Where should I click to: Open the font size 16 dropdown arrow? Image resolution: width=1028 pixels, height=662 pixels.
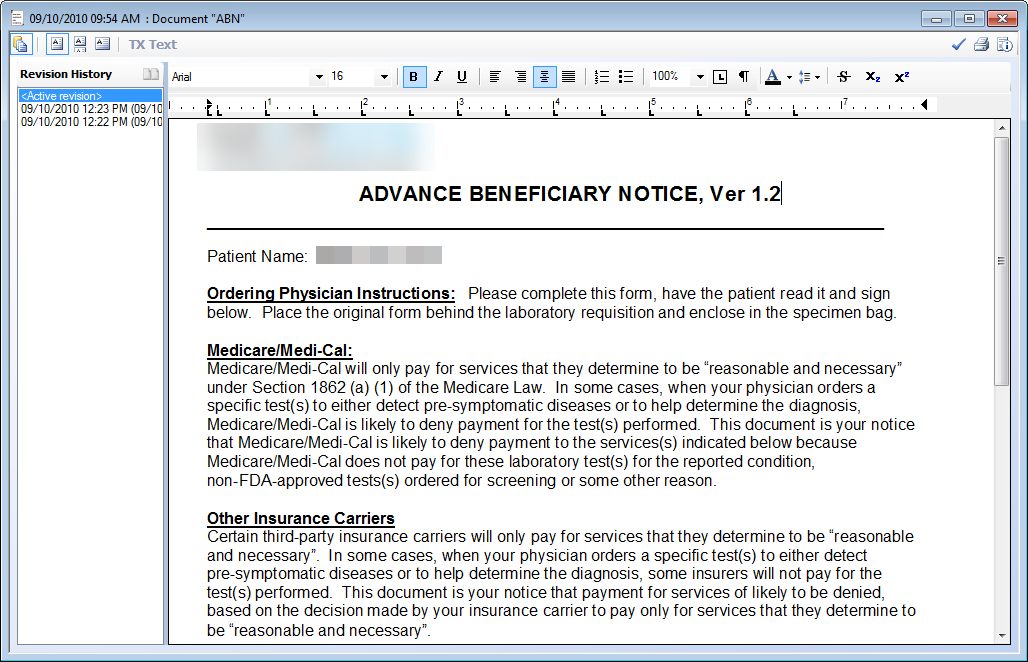click(384, 77)
